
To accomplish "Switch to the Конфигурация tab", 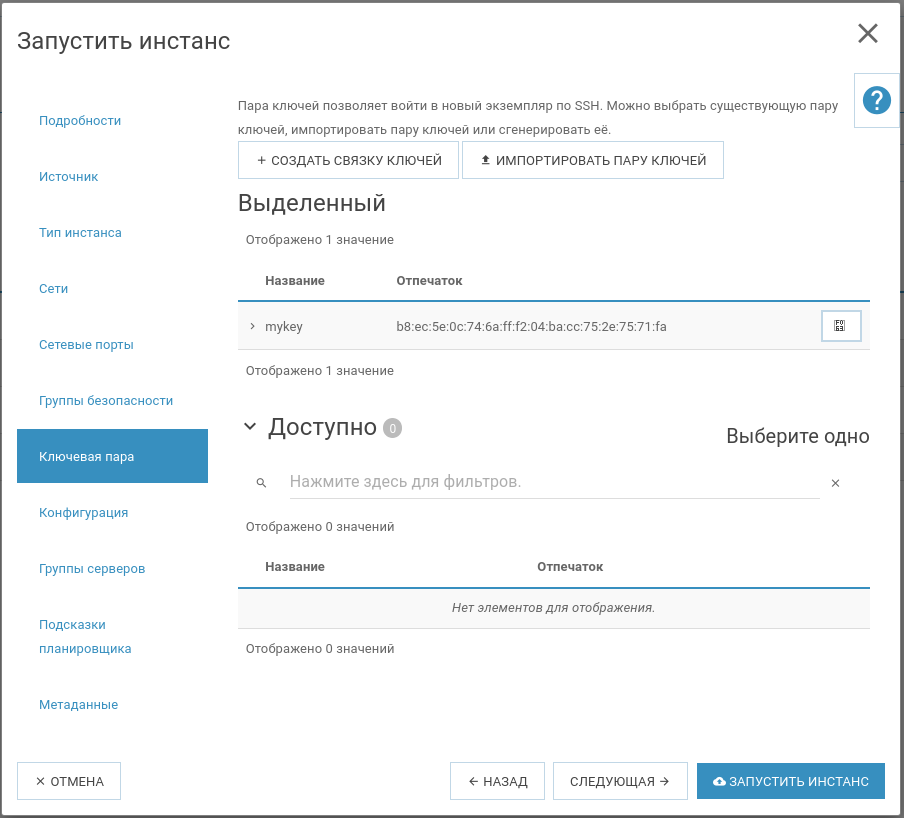I will (x=83, y=513).
